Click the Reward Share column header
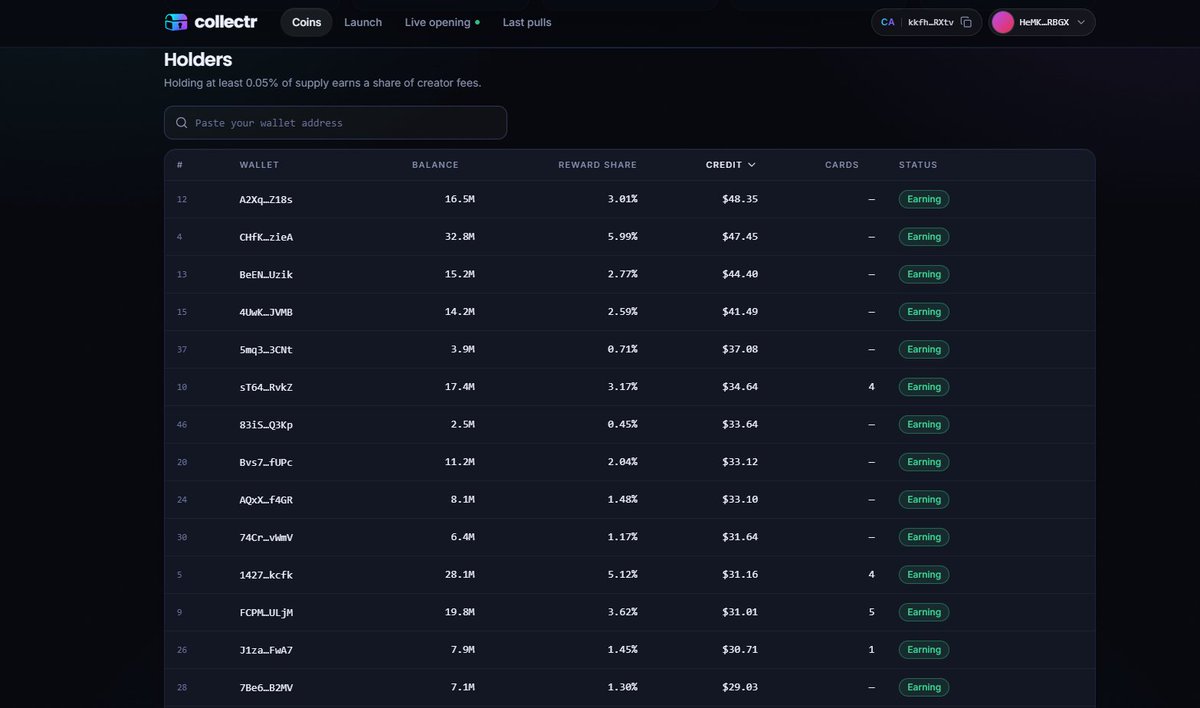The image size is (1200, 708). point(597,165)
